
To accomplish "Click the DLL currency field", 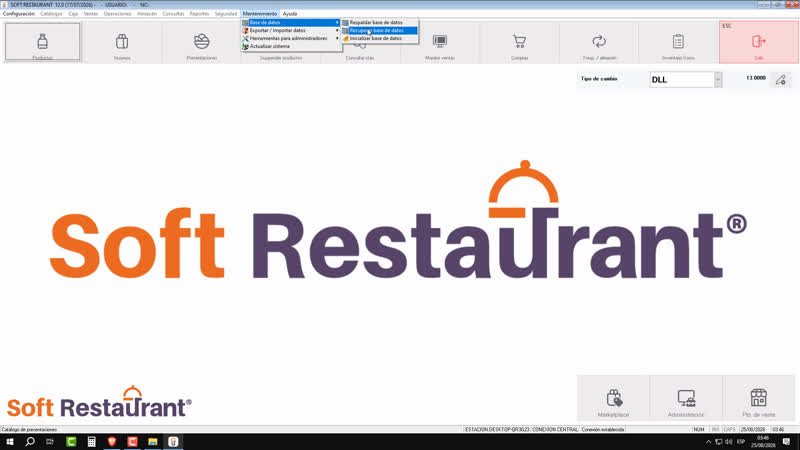I will (682, 80).
